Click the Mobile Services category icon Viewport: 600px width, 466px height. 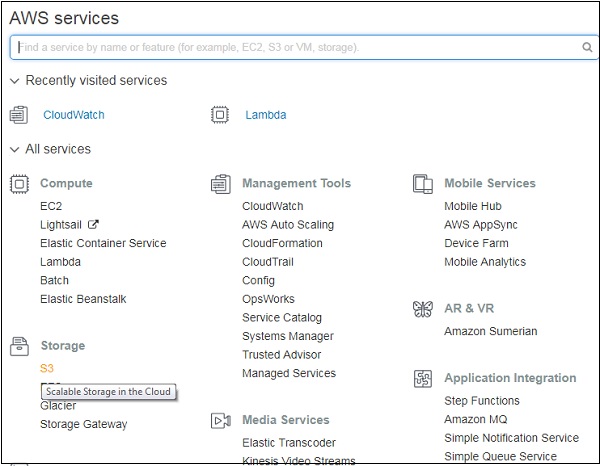tap(423, 184)
